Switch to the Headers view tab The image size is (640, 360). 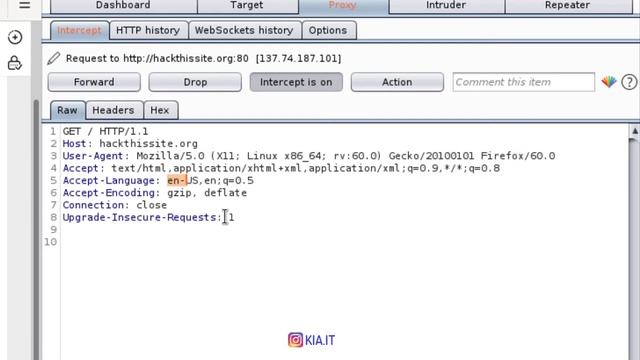(x=113, y=110)
